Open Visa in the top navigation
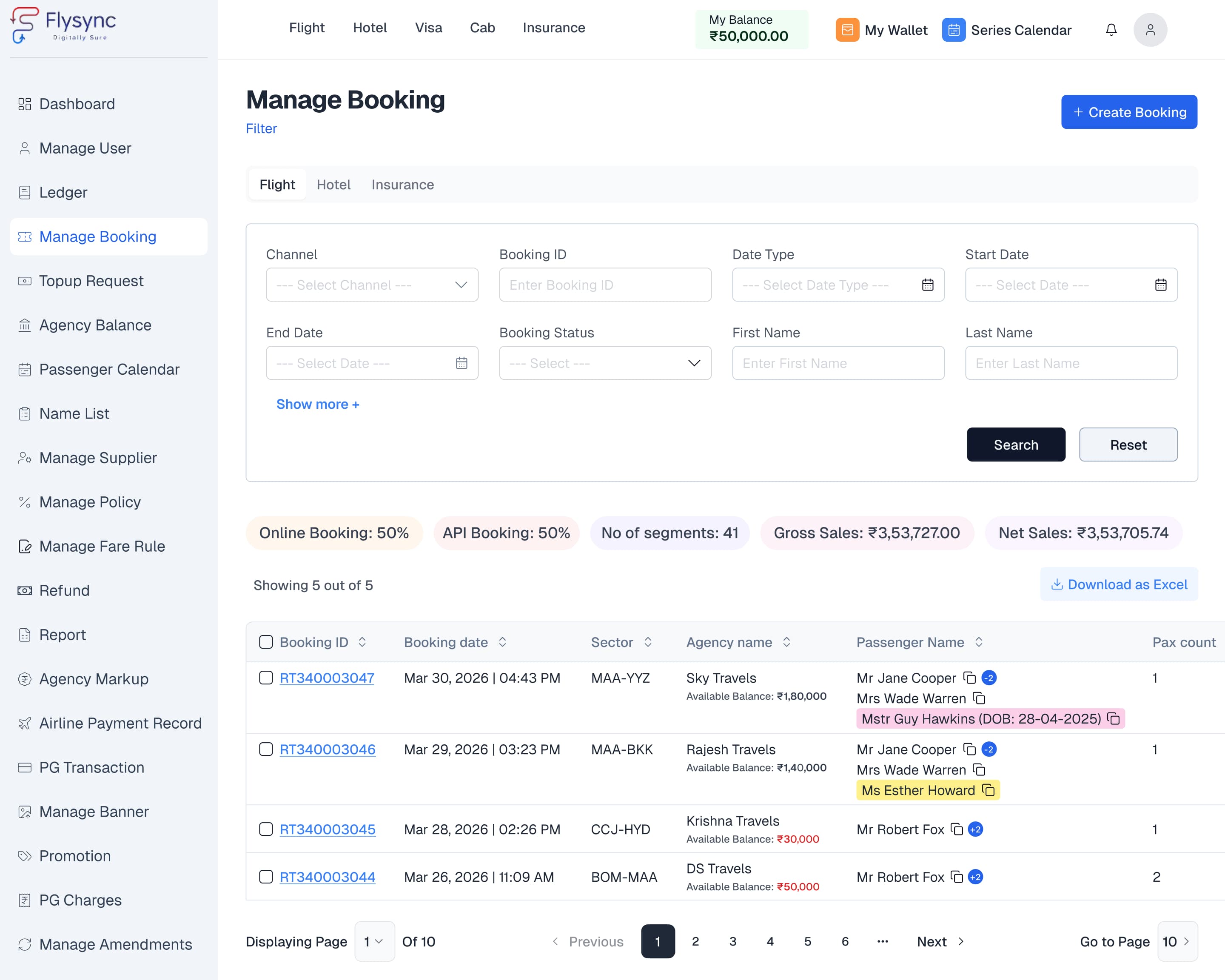1225x980 pixels. (428, 28)
